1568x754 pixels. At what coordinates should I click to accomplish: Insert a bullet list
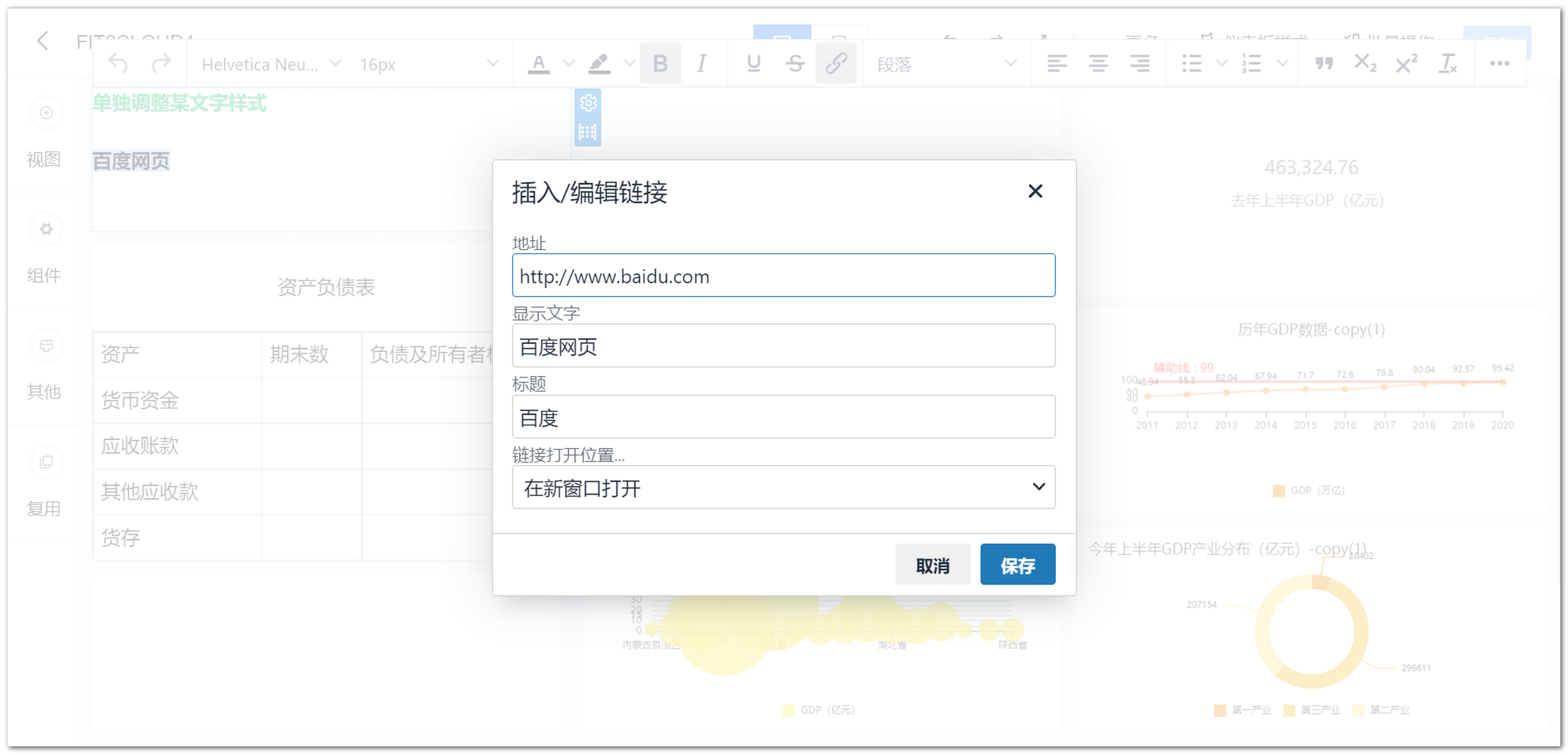click(x=1191, y=63)
